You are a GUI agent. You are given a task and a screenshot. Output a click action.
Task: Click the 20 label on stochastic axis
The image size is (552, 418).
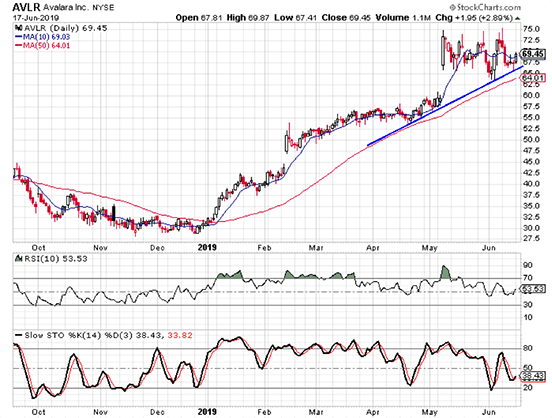point(528,388)
